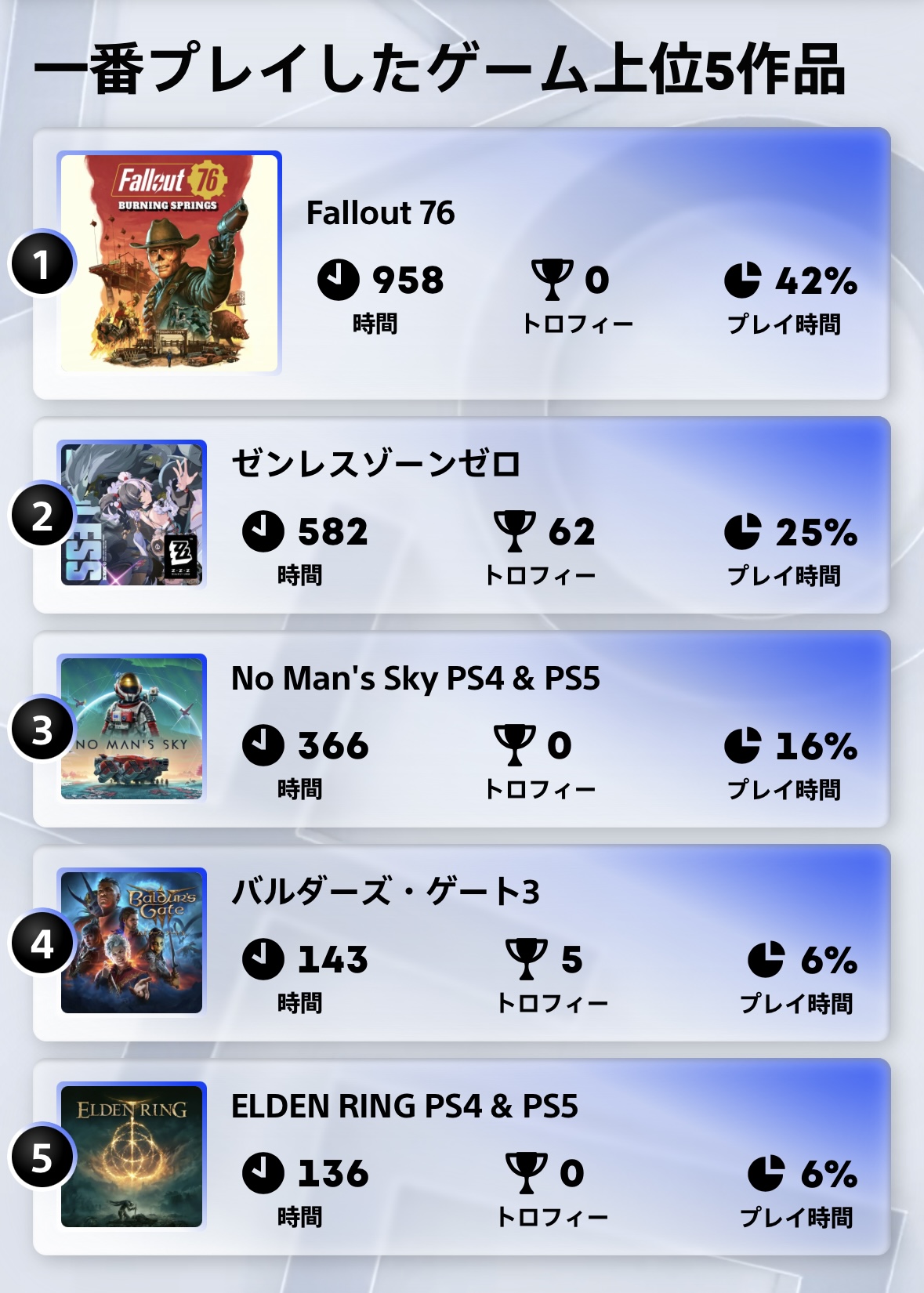Open the Elden Ring cover thumbnail
The image size is (924, 1293).
pos(132,1156)
